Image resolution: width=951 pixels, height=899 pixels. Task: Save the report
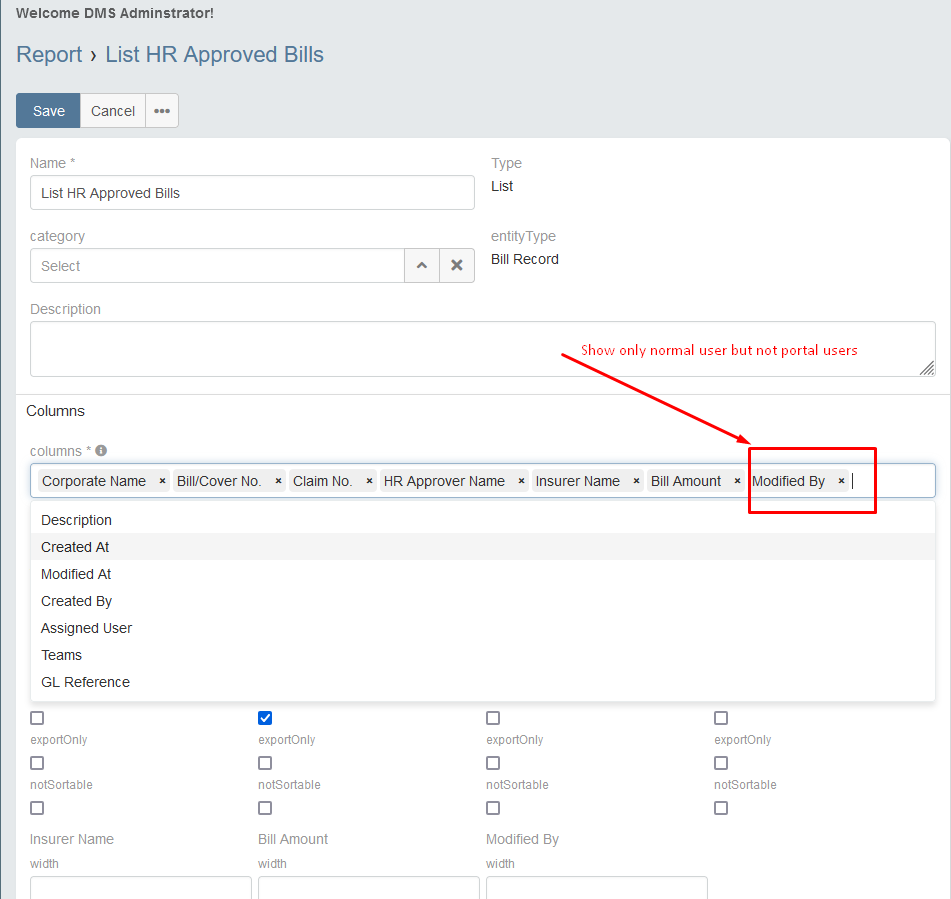tap(48, 111)
